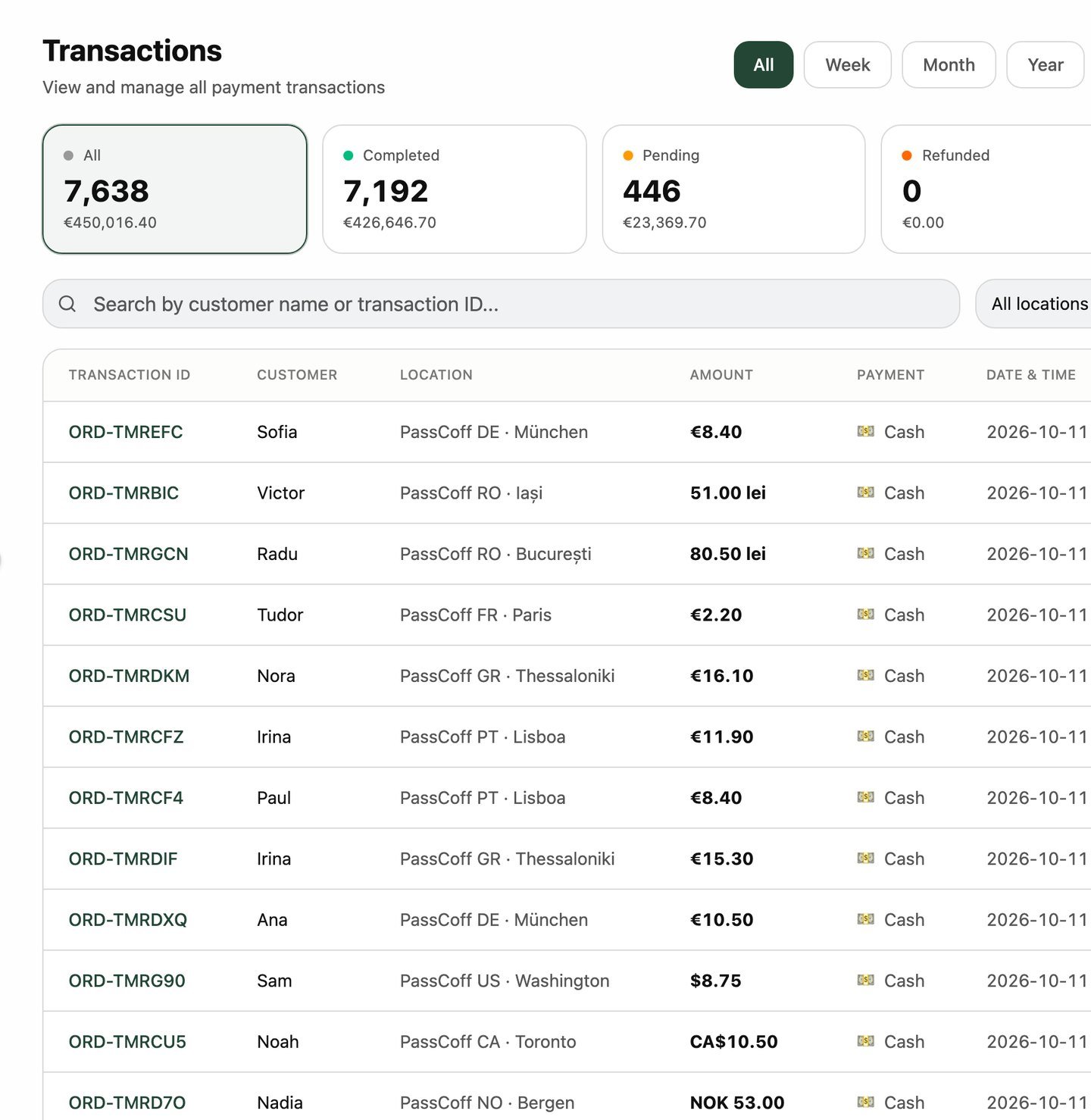Switch to the Month time range
Viewport: 1091px width, 1120px height.
pyautogui.click(x=949, y=65)
